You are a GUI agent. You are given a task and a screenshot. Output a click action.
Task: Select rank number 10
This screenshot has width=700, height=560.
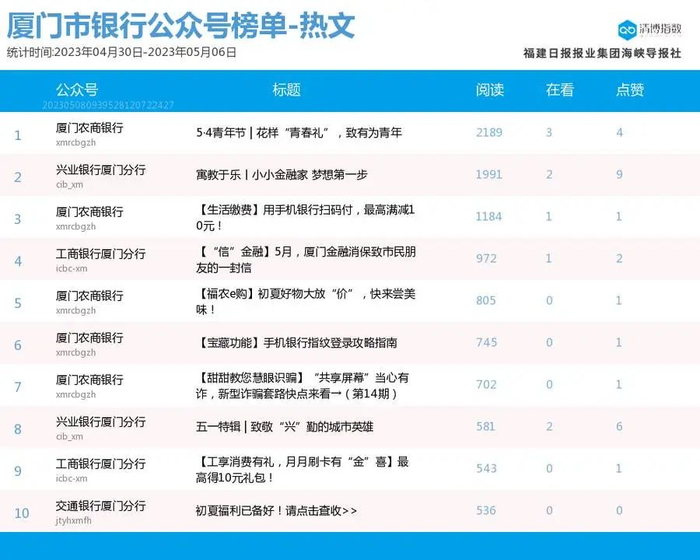22,513
